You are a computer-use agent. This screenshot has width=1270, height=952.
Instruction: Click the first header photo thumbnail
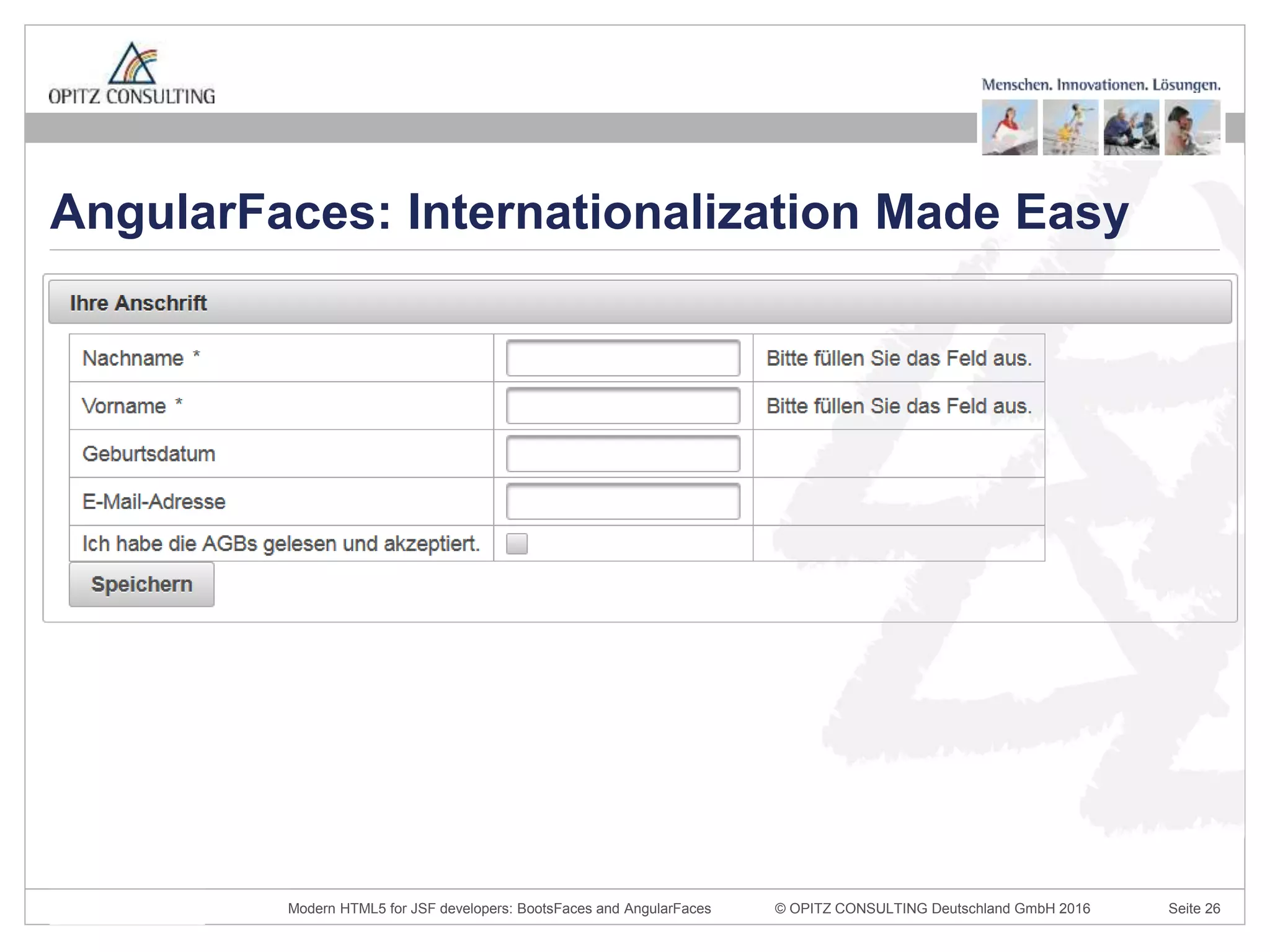(1010, 128)
